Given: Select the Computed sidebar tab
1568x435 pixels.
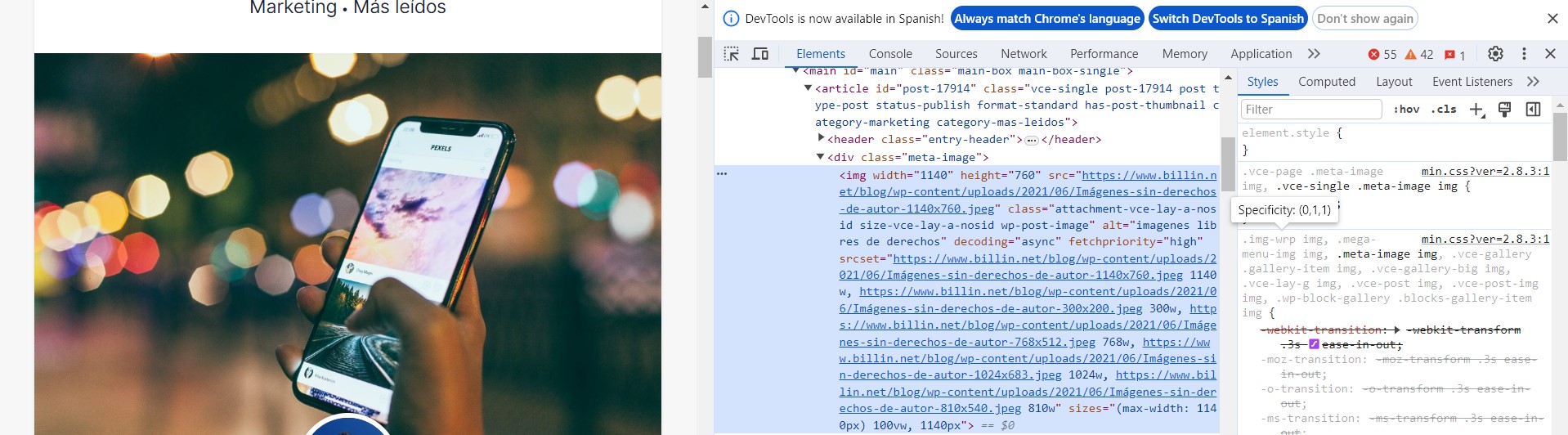Looking at the screenshot, I should point(1327,82).
